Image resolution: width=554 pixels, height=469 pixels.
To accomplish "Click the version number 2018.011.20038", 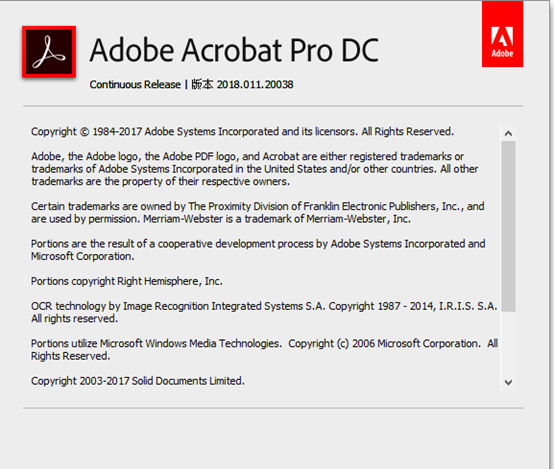I will click(x=255, y=84).
